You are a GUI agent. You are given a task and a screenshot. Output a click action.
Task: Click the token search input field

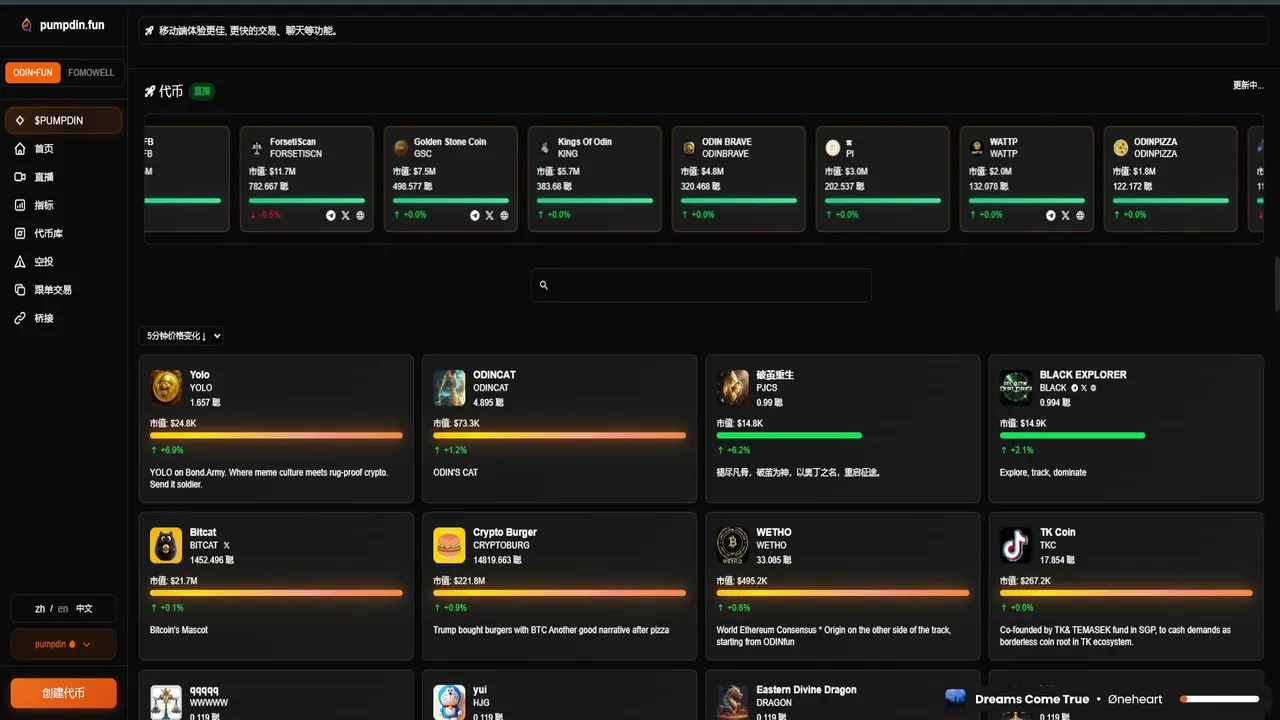pos(701,285)
